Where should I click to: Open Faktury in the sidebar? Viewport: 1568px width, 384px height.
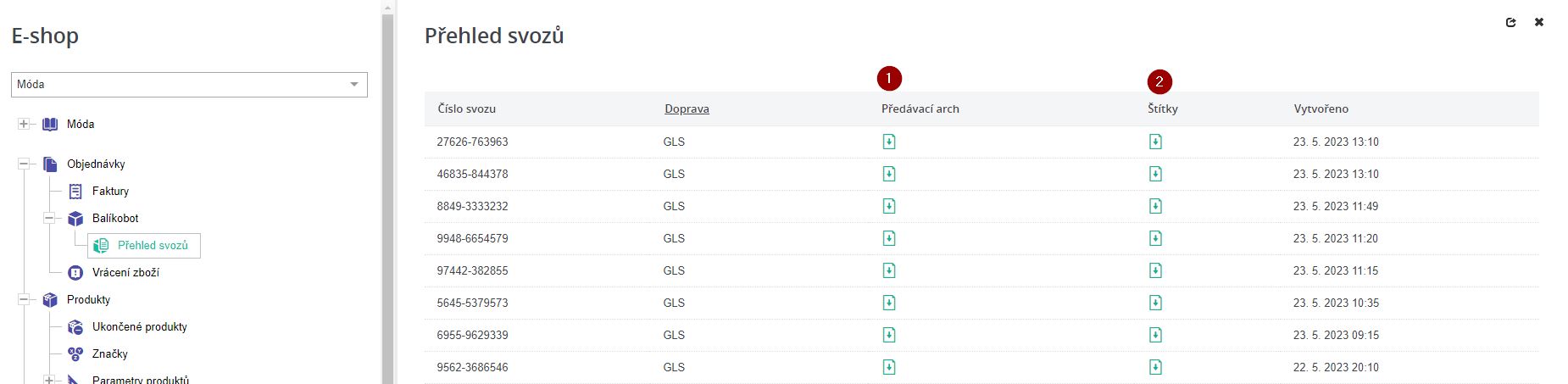point(110,191)
